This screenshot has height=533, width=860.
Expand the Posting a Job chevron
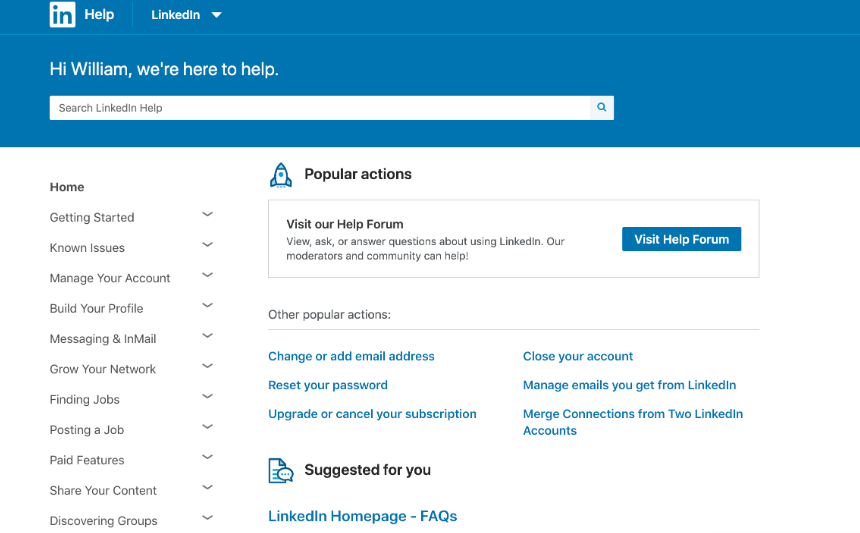tap(207, 427)
